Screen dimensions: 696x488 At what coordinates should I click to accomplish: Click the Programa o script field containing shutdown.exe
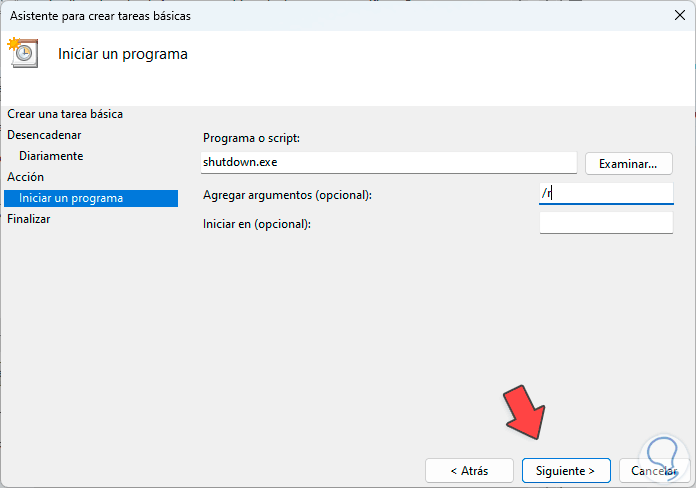click(388, 162)
